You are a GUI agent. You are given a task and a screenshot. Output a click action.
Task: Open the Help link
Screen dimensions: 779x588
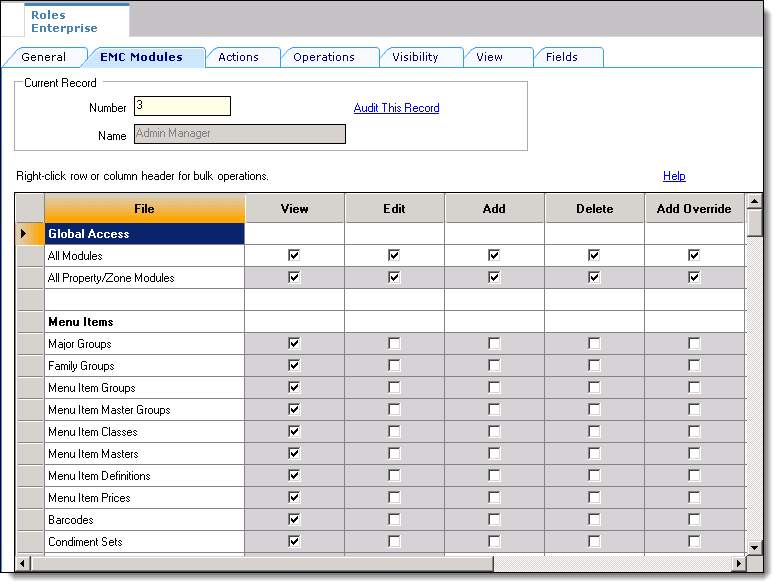[674, 176]
